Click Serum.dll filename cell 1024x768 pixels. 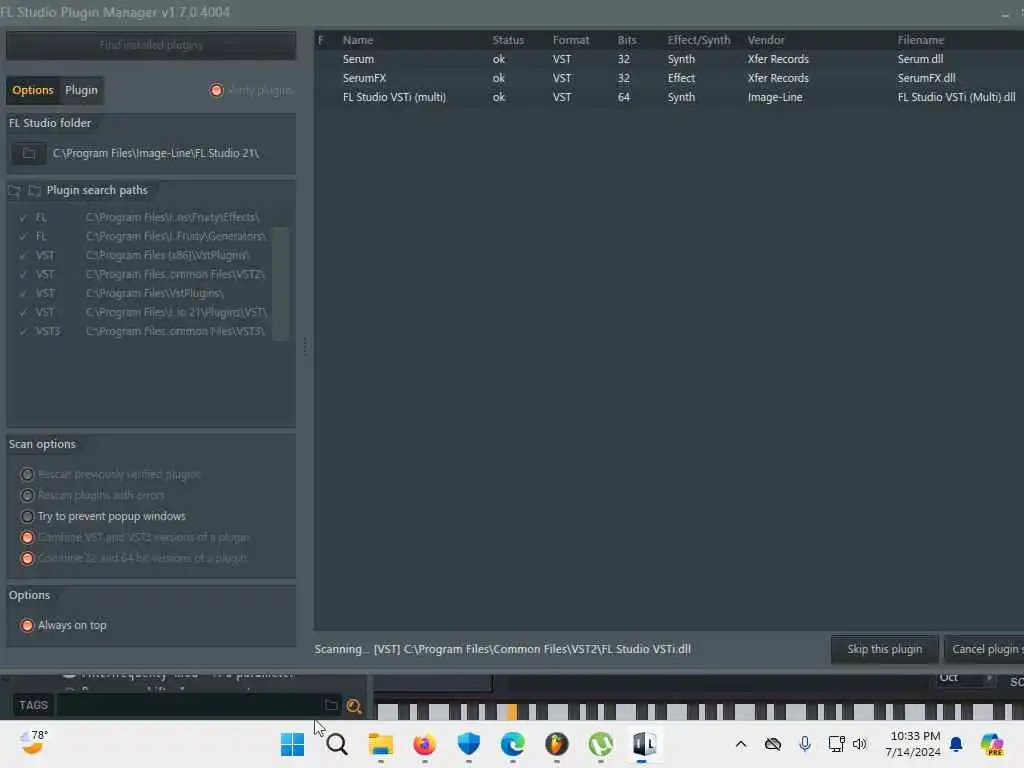click(x=920, y=59)
